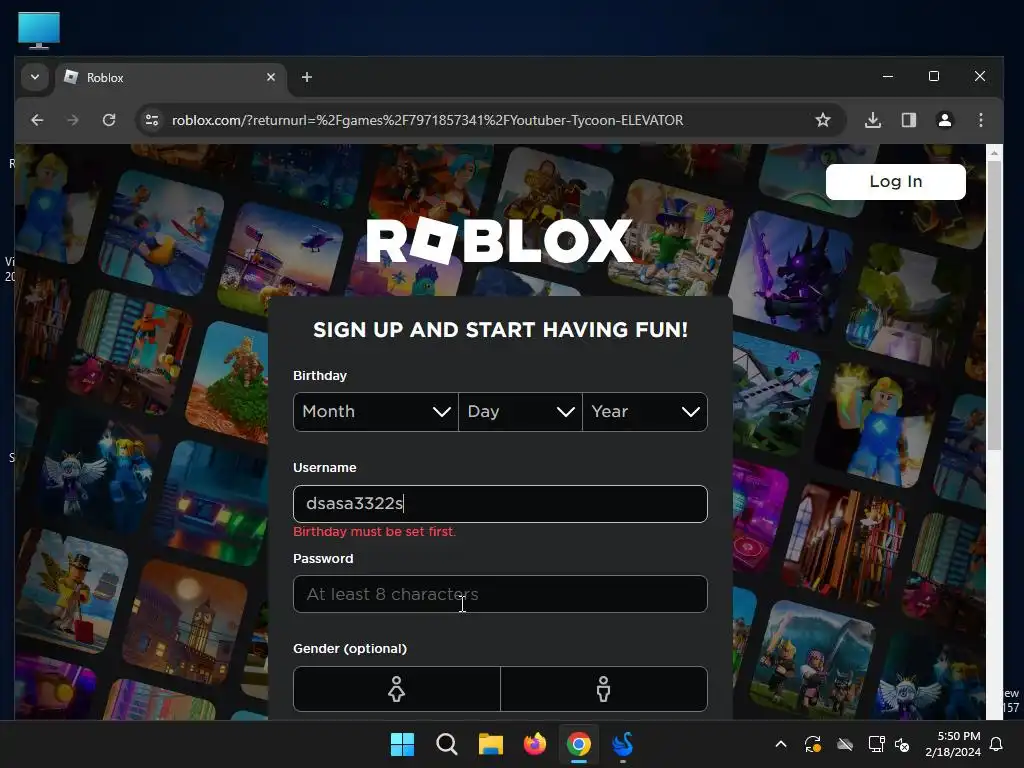Toggle Chrome side panel icon
Screen dimensions: 1024x768
(908, 120)
